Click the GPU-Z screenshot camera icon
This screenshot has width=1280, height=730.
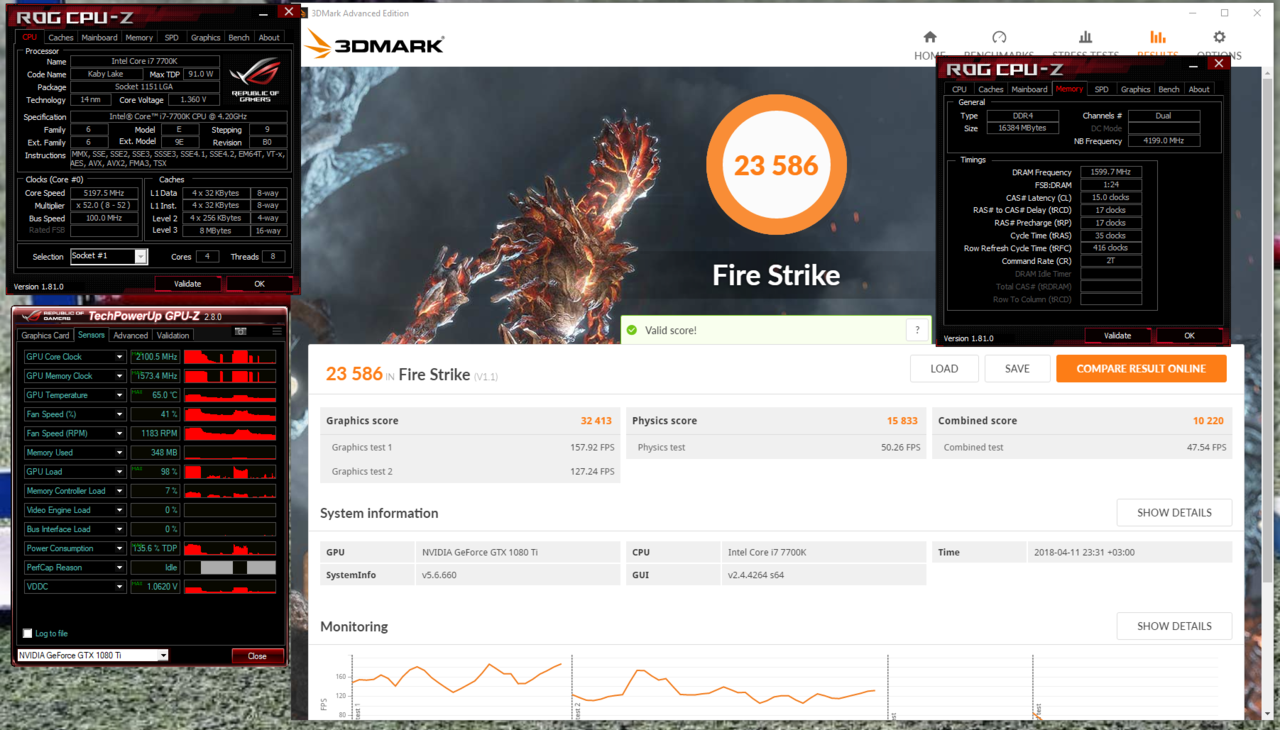(240, 331)
